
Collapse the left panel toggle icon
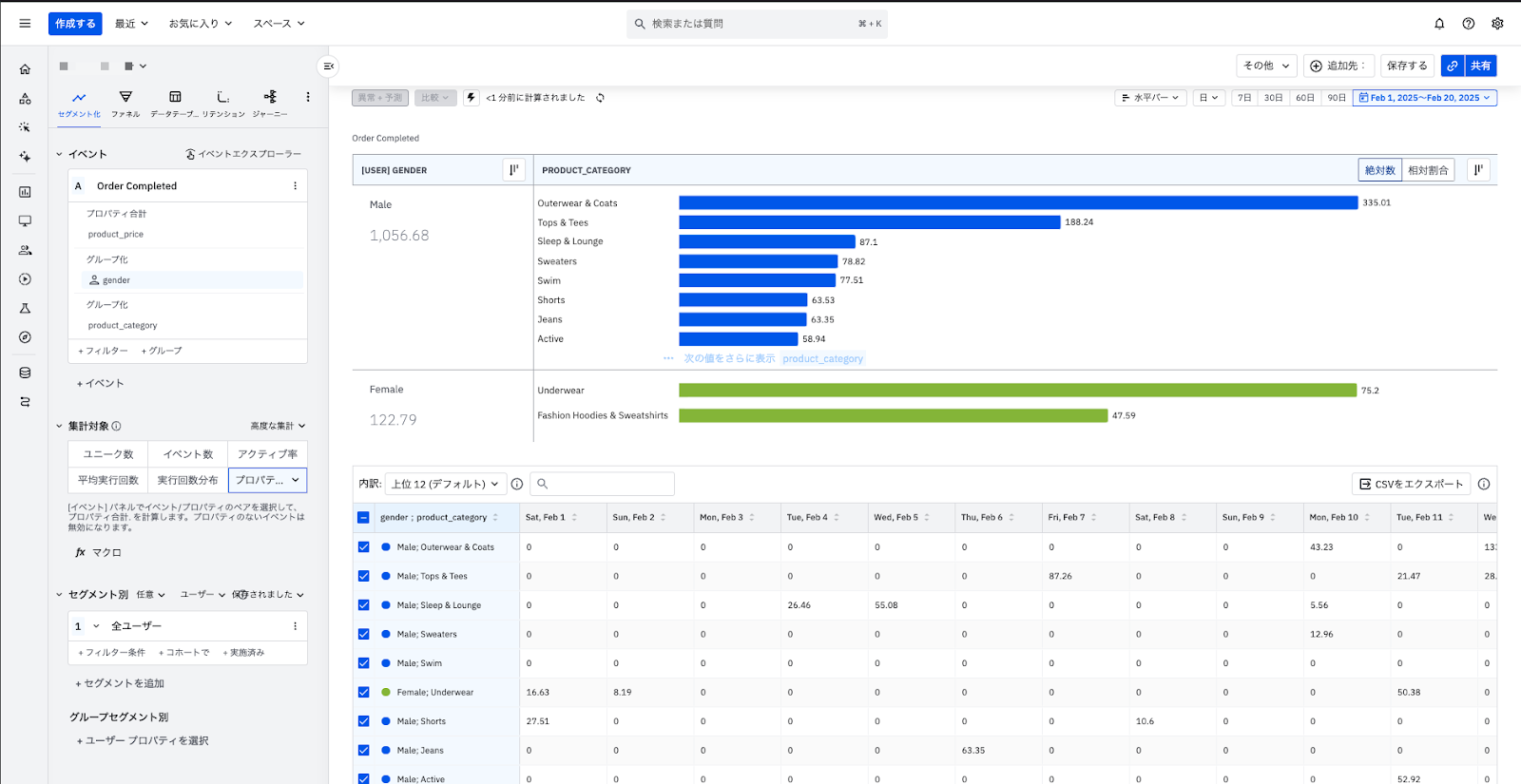pyautogui.click(x=328, y=66)
